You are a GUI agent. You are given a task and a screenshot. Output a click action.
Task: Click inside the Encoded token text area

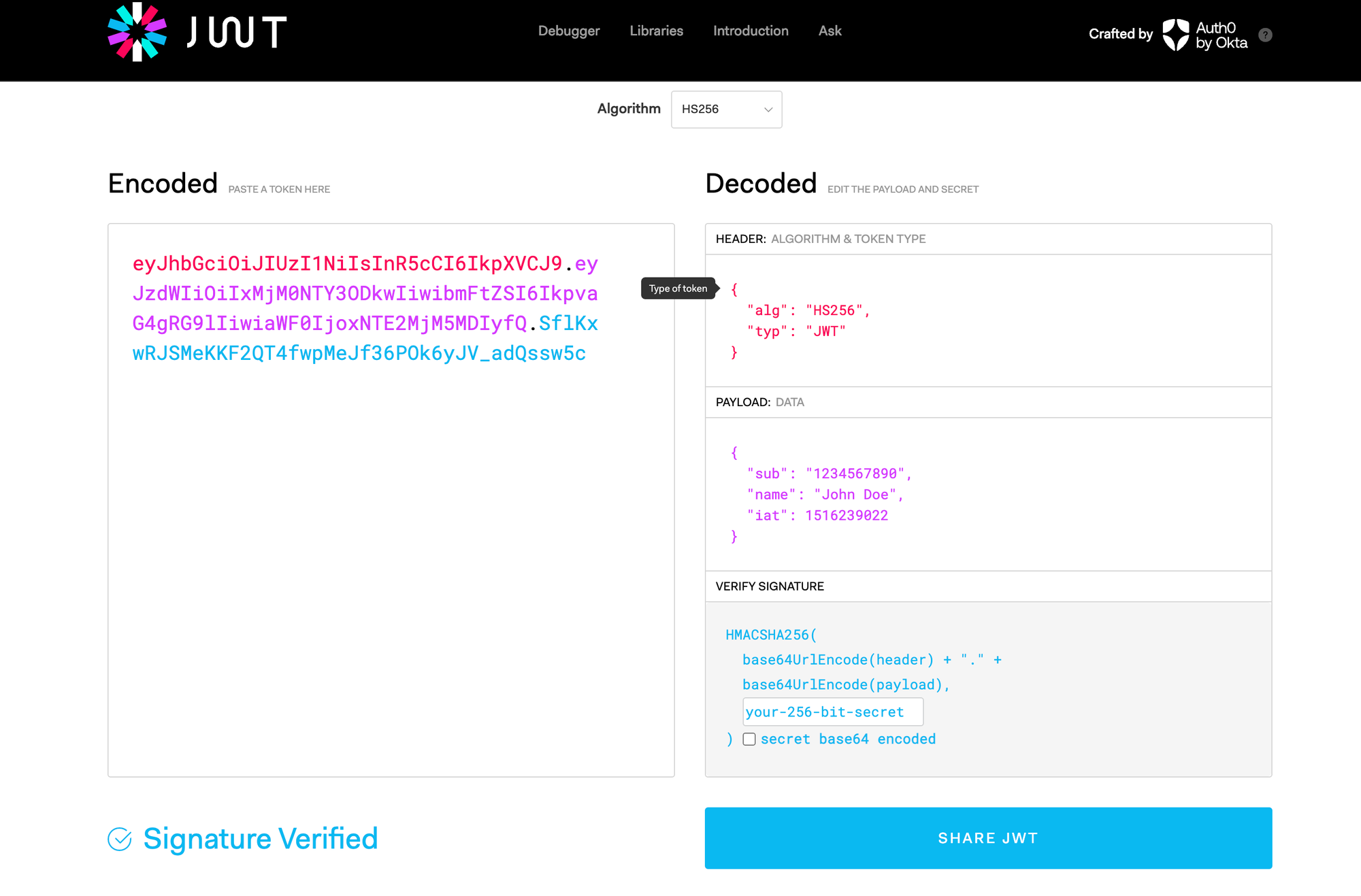click(391, 500)
